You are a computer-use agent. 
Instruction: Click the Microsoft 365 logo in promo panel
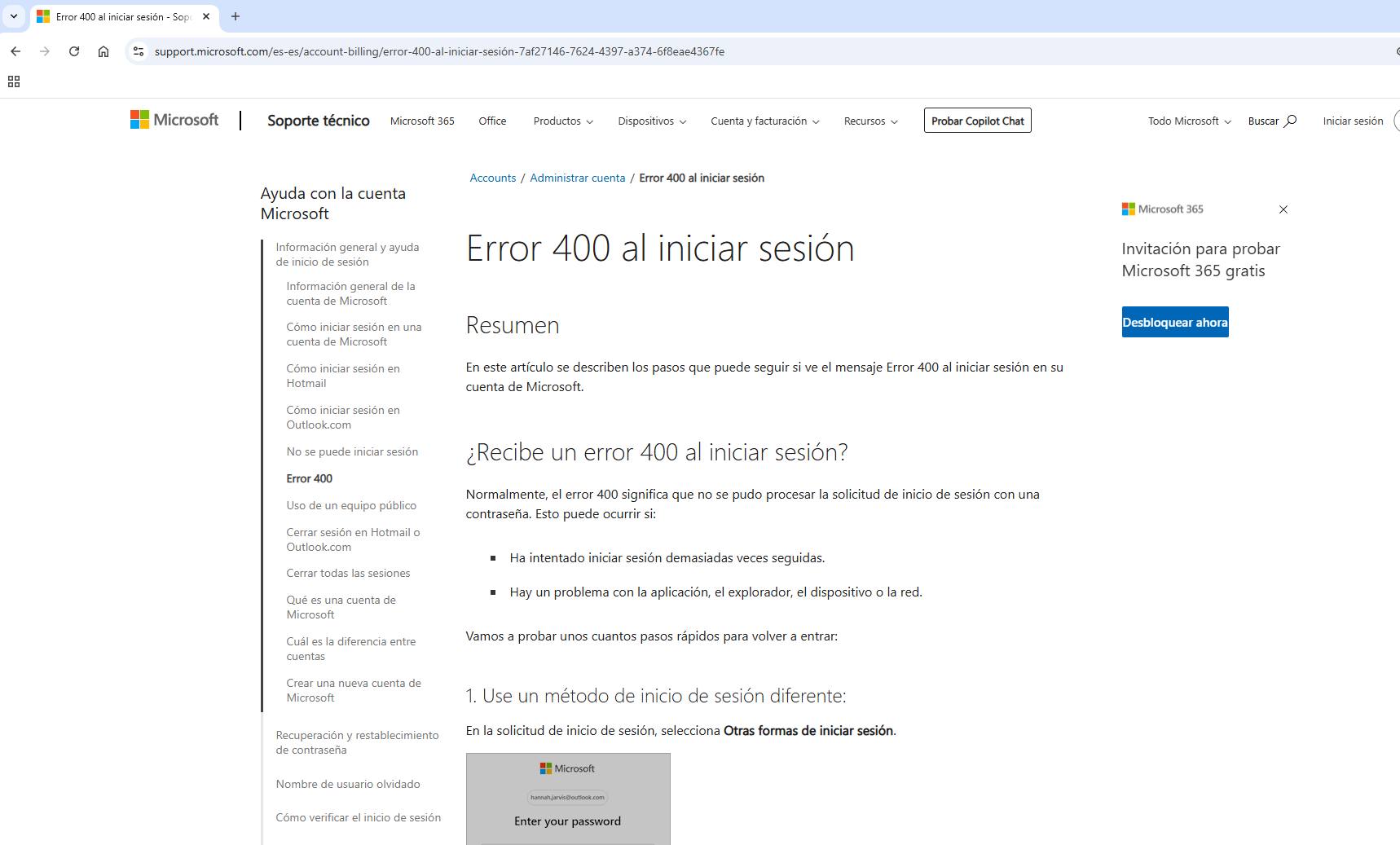(x=1162, y=209)
